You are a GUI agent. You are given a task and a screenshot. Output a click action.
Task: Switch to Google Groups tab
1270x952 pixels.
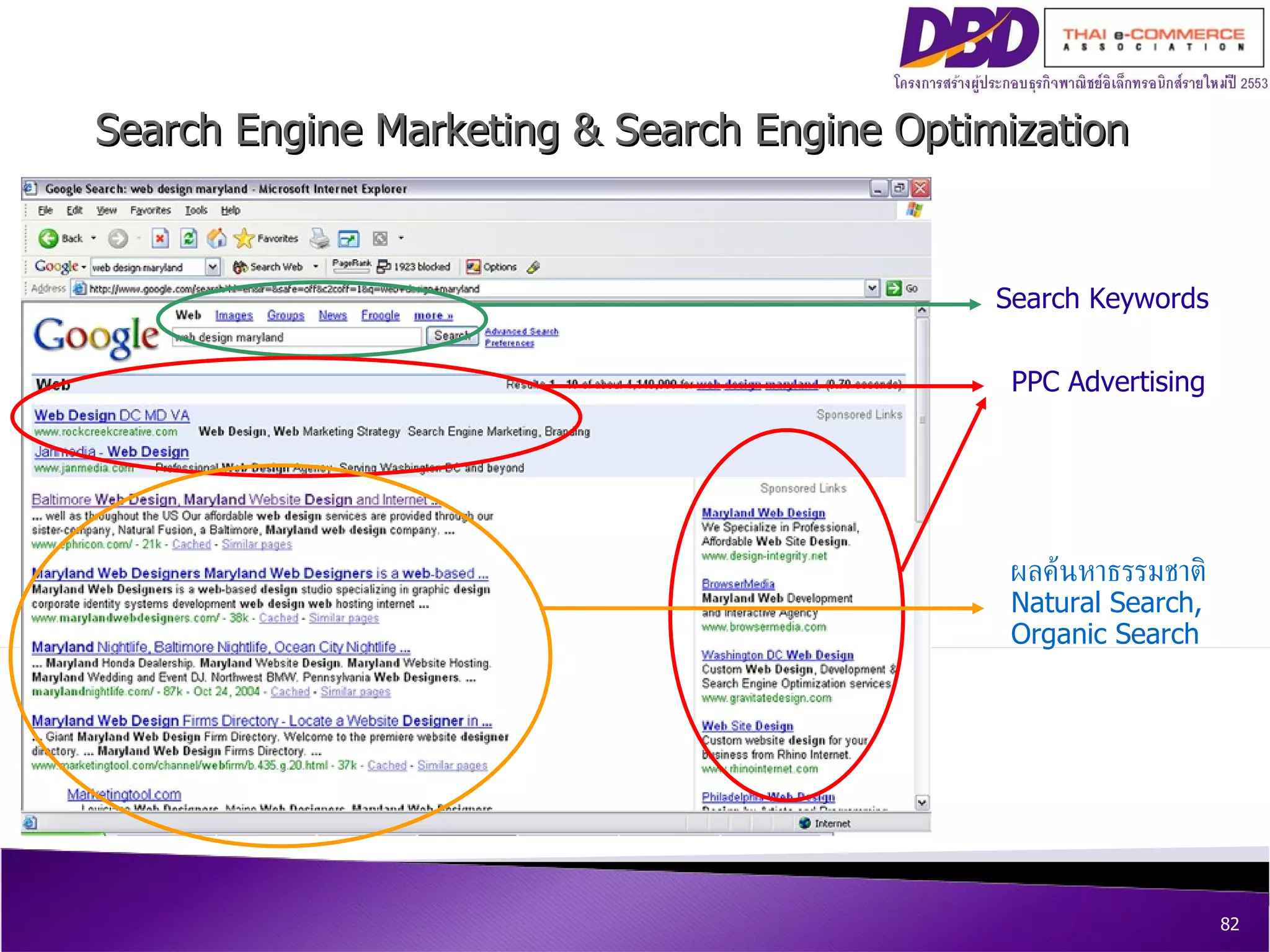285,315
